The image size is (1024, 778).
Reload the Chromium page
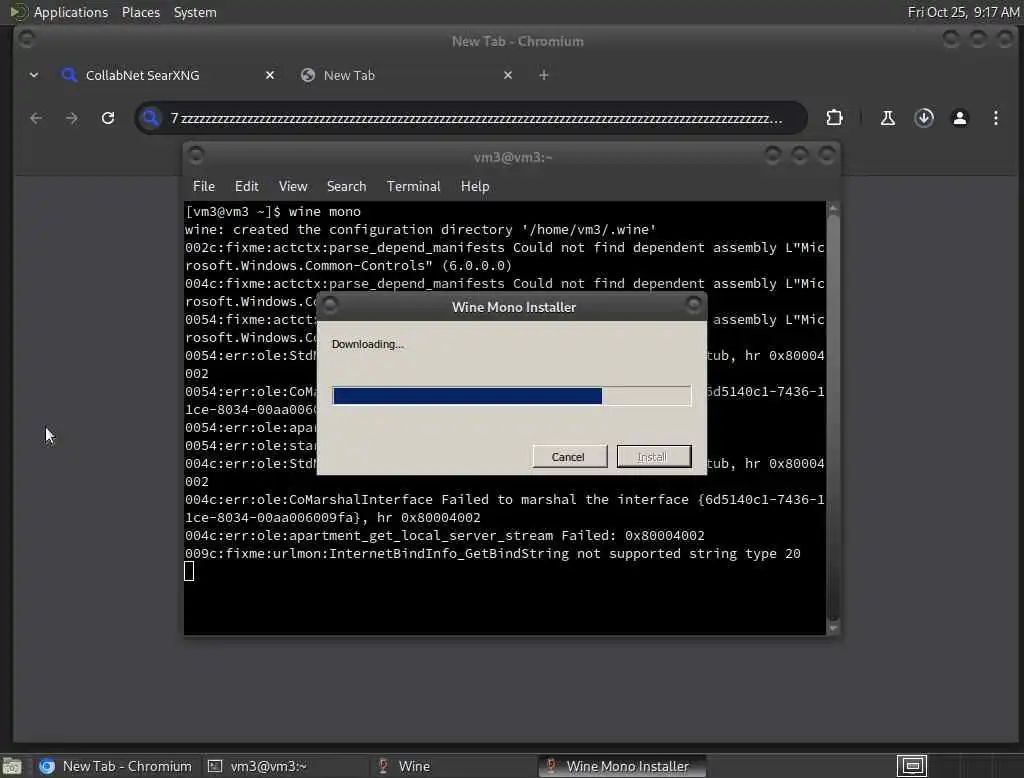click(108, 118)
